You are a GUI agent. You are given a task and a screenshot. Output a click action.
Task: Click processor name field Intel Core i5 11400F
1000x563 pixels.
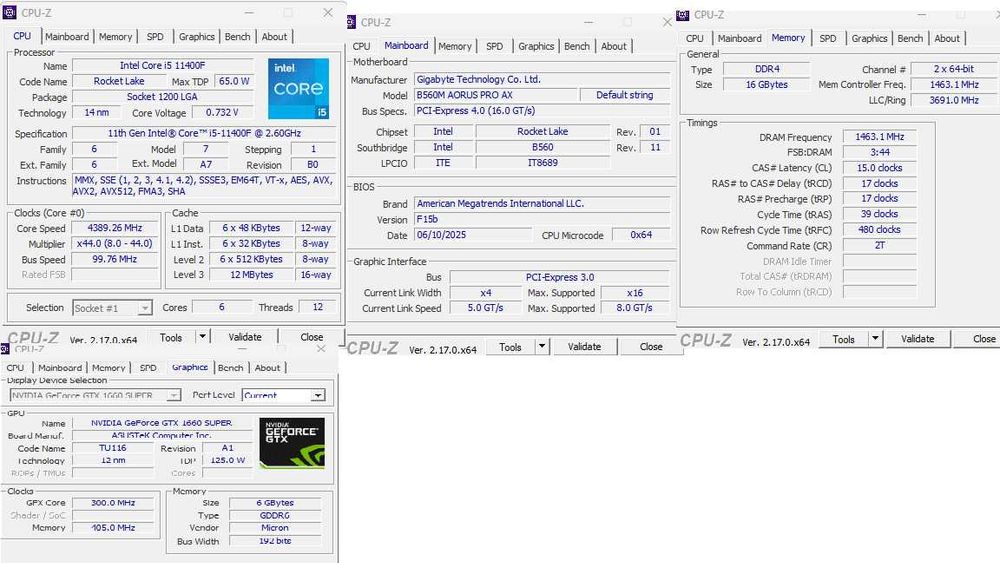(x=163, y=66)
